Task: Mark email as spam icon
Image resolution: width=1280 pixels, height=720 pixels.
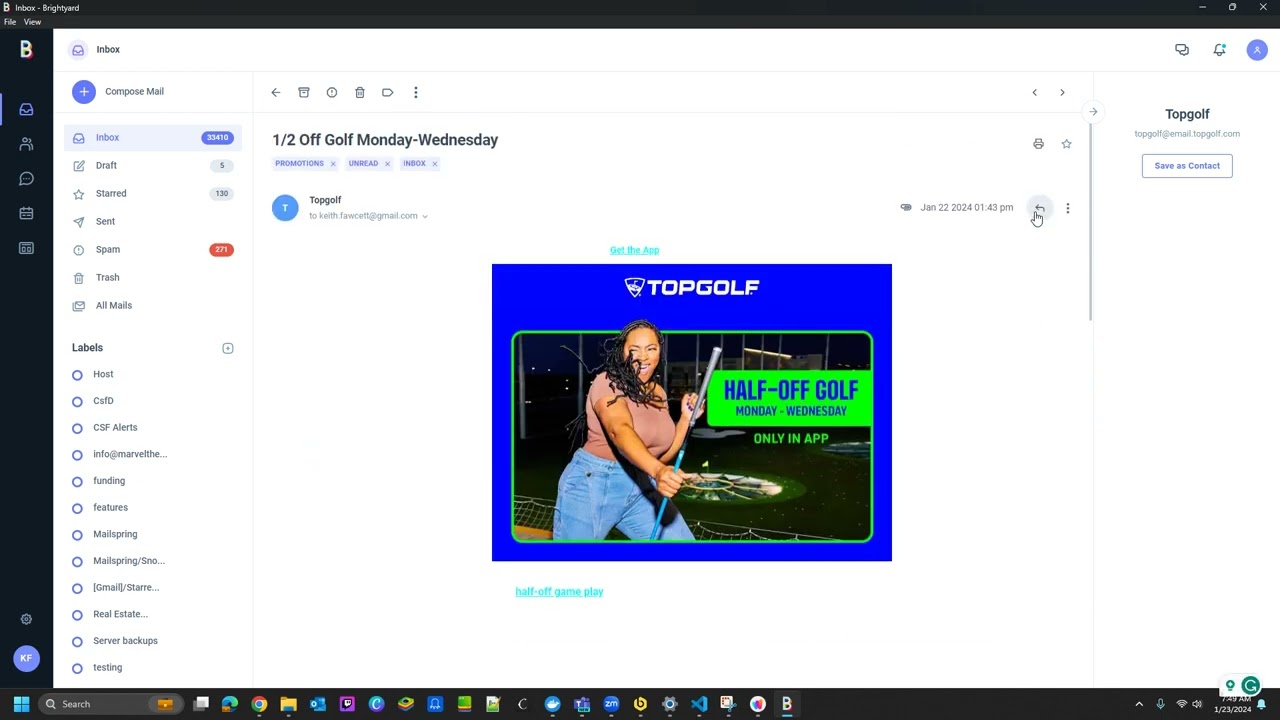Action: point(332,92)
